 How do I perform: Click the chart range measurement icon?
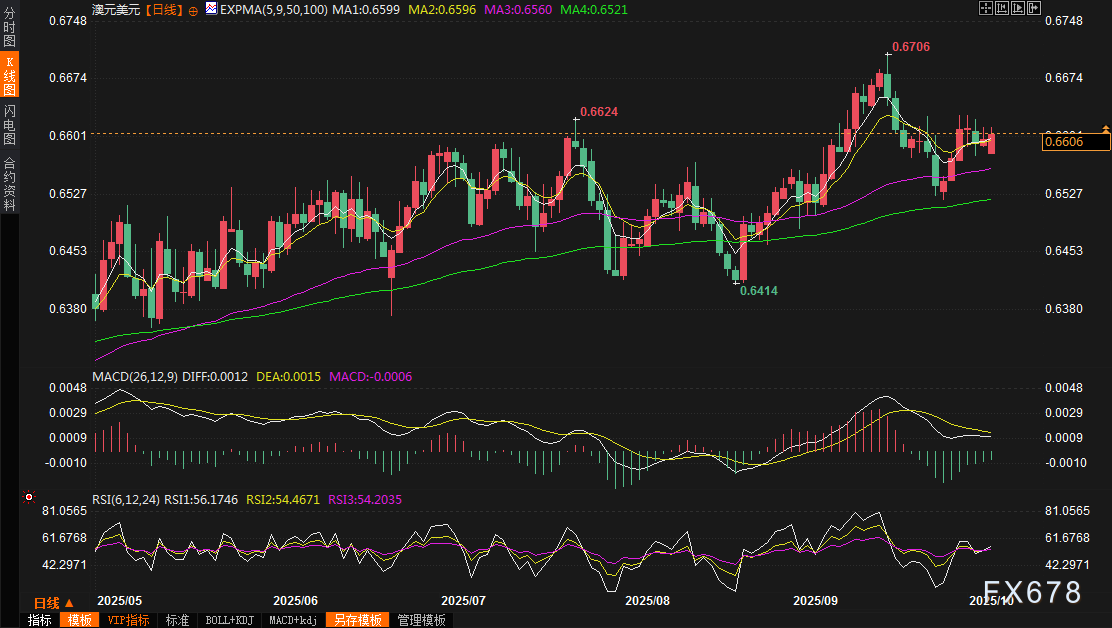coord(1001,8)
